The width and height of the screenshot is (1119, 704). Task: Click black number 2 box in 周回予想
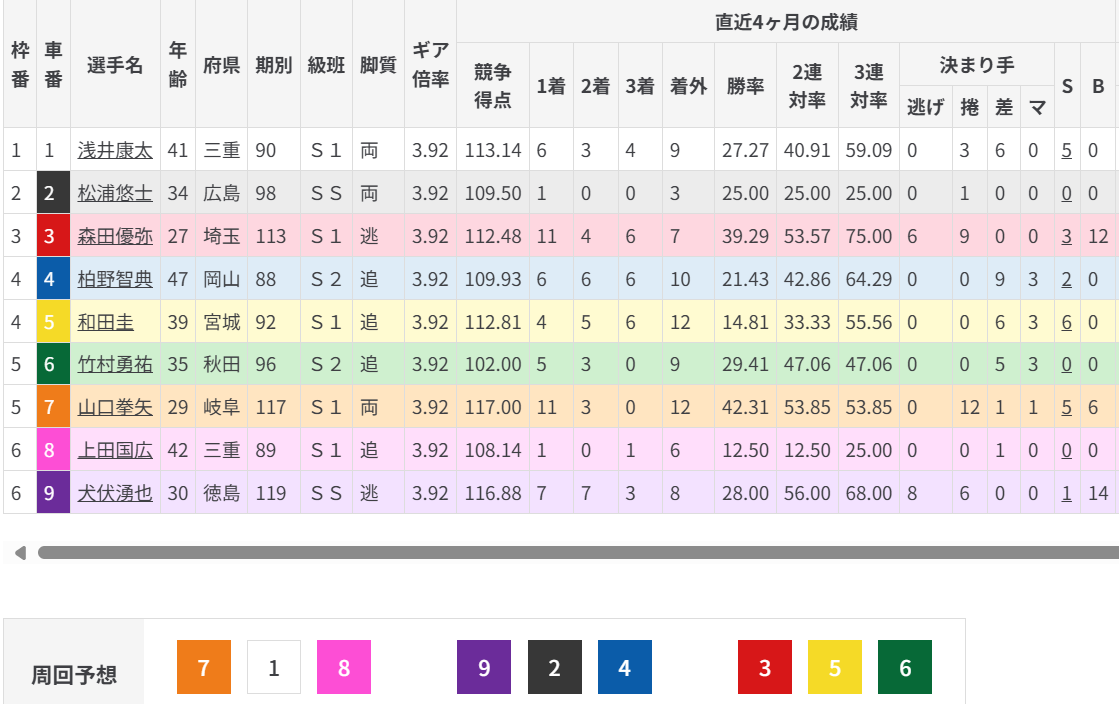click(x=554, y=667)
